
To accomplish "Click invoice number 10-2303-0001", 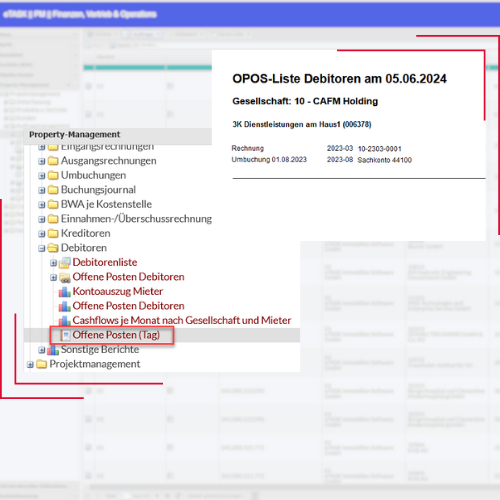I will (380, 149).
